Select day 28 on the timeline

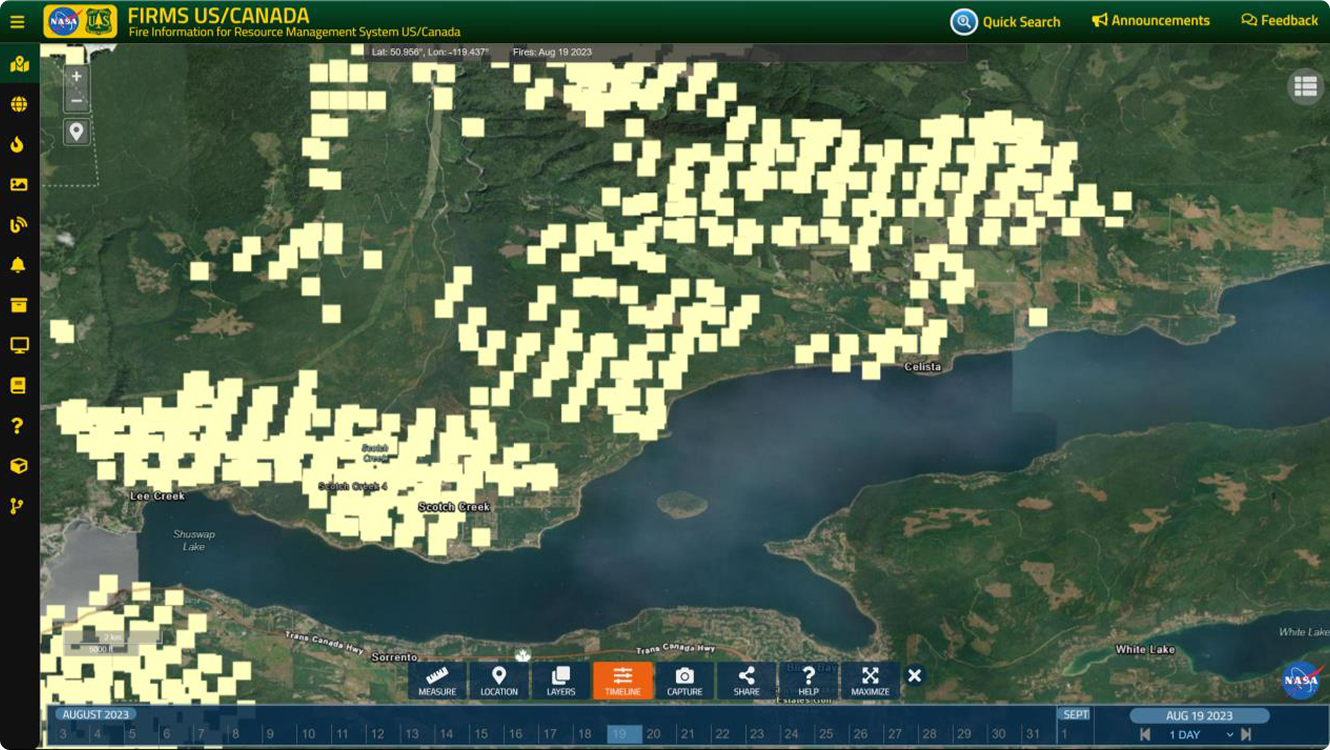[929, 734]
